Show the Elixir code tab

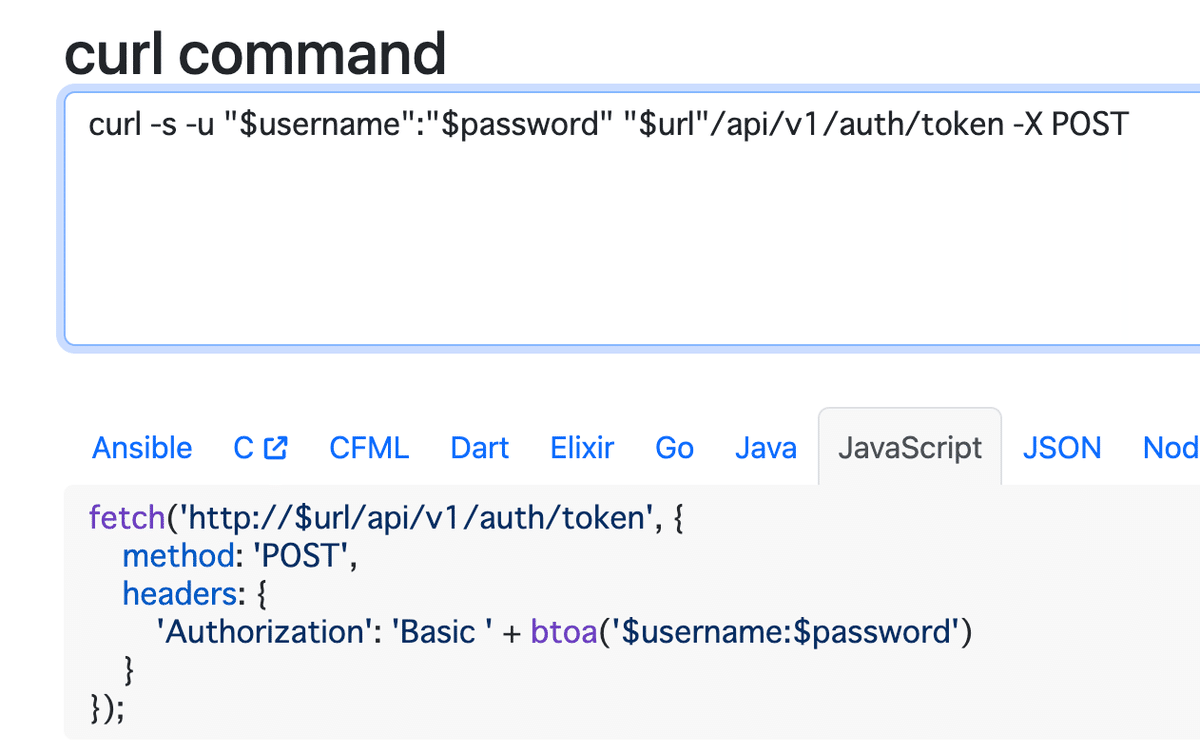582,447
